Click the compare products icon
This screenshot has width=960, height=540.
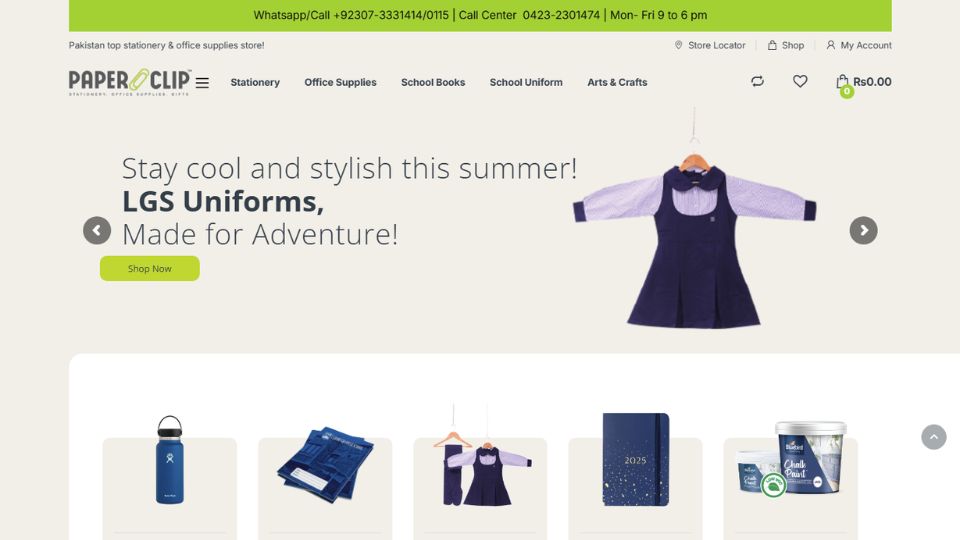pyautogui.click(x=757, y=81)
